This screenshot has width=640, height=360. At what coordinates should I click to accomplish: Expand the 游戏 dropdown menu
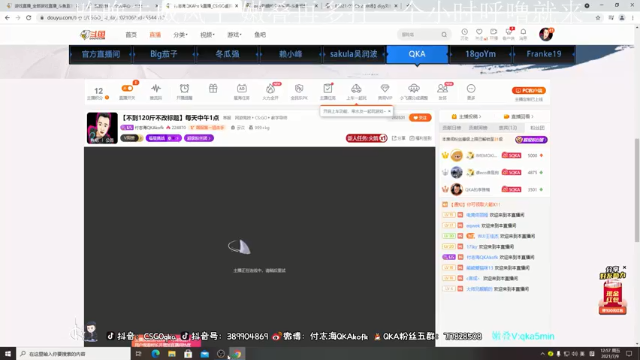click(x=234, y=35)
